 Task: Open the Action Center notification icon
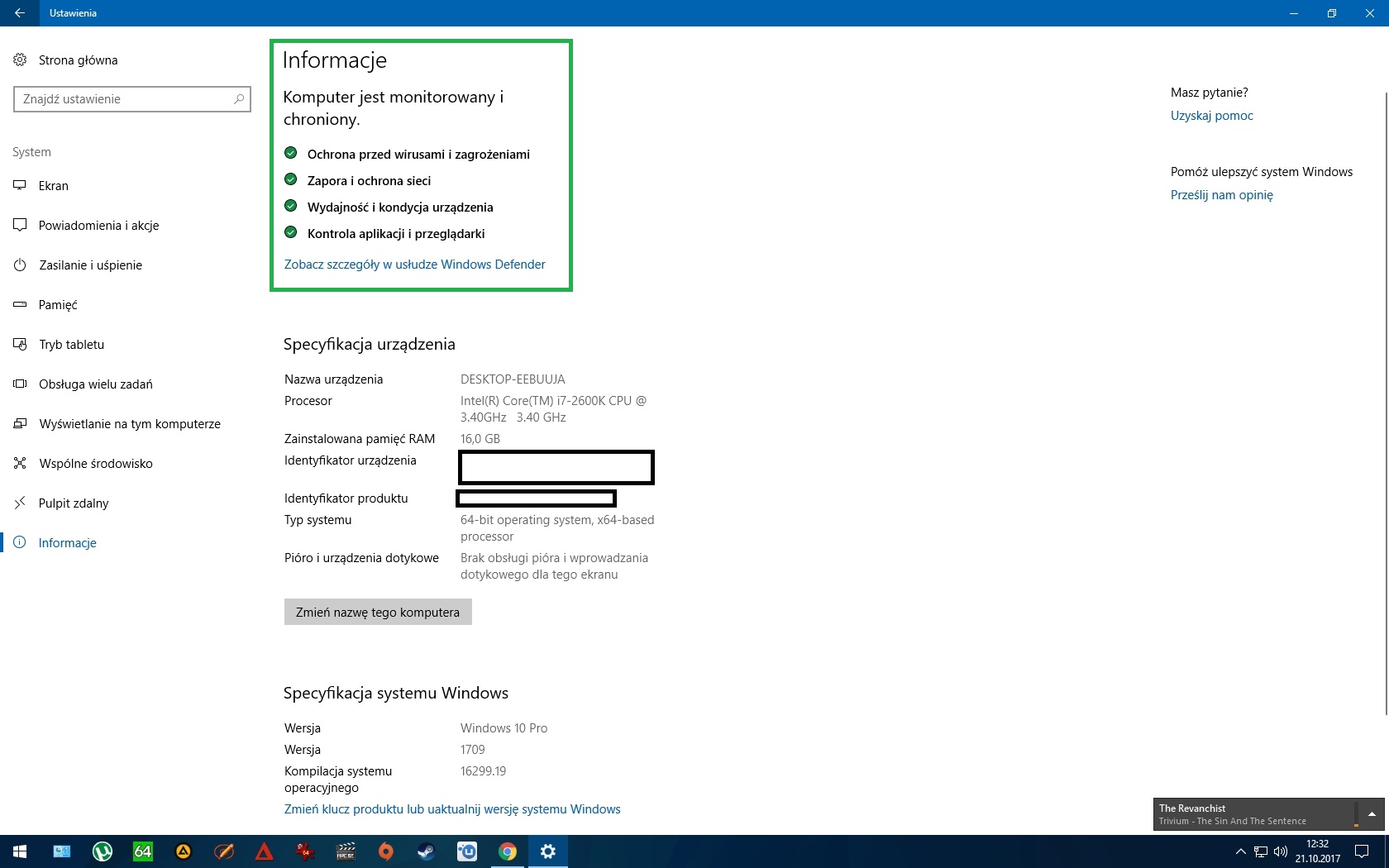(1362, 851)
